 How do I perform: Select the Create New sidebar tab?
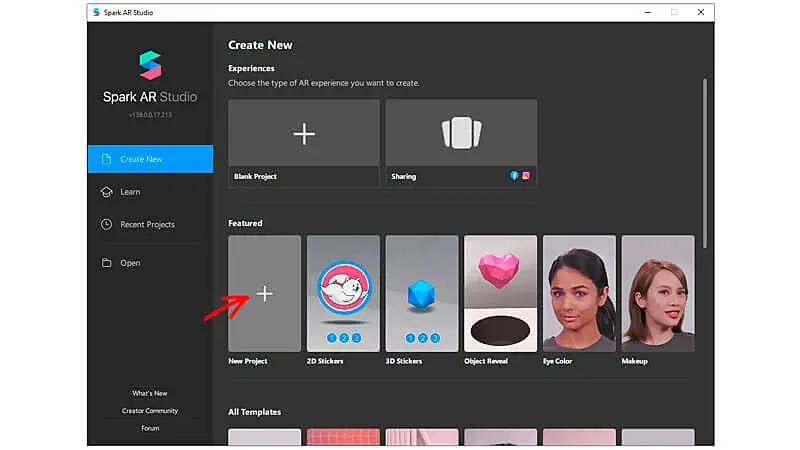pos(150,159)
